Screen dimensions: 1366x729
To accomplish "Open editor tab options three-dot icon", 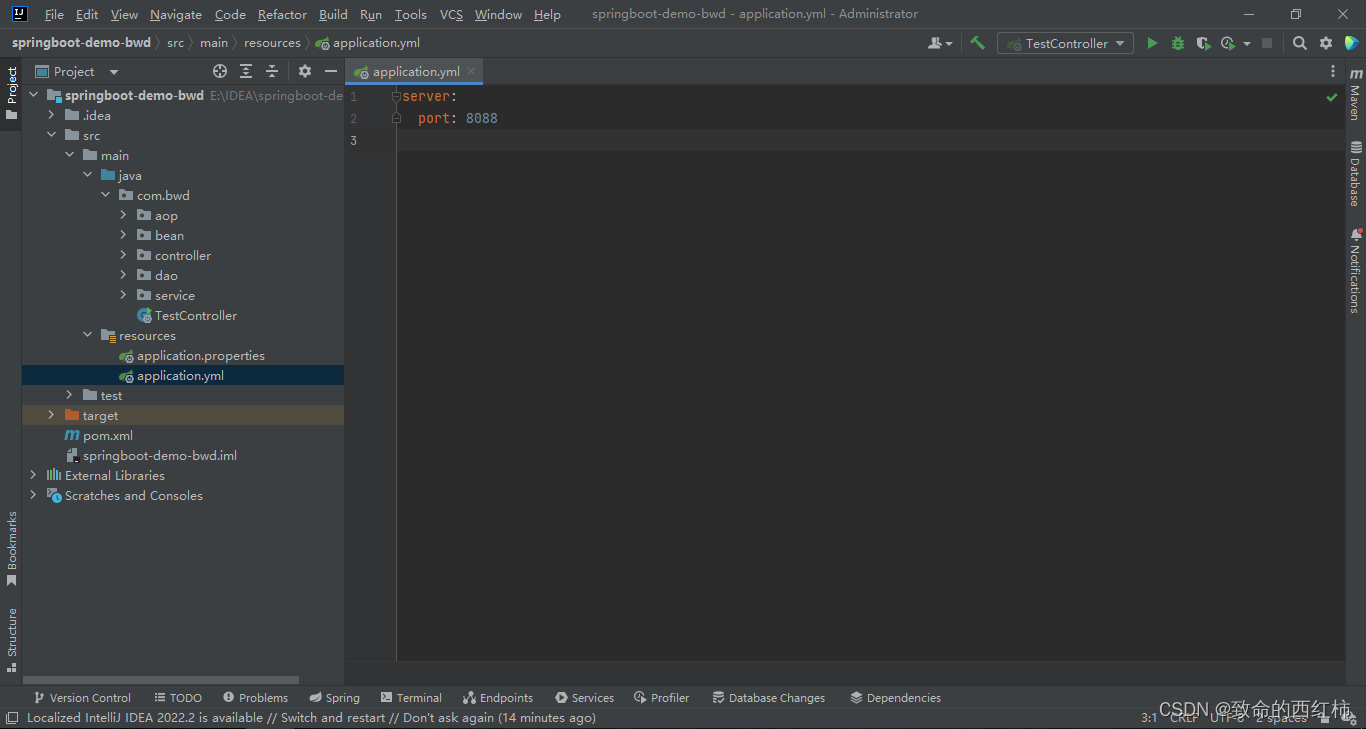I will click(1333, 71).
